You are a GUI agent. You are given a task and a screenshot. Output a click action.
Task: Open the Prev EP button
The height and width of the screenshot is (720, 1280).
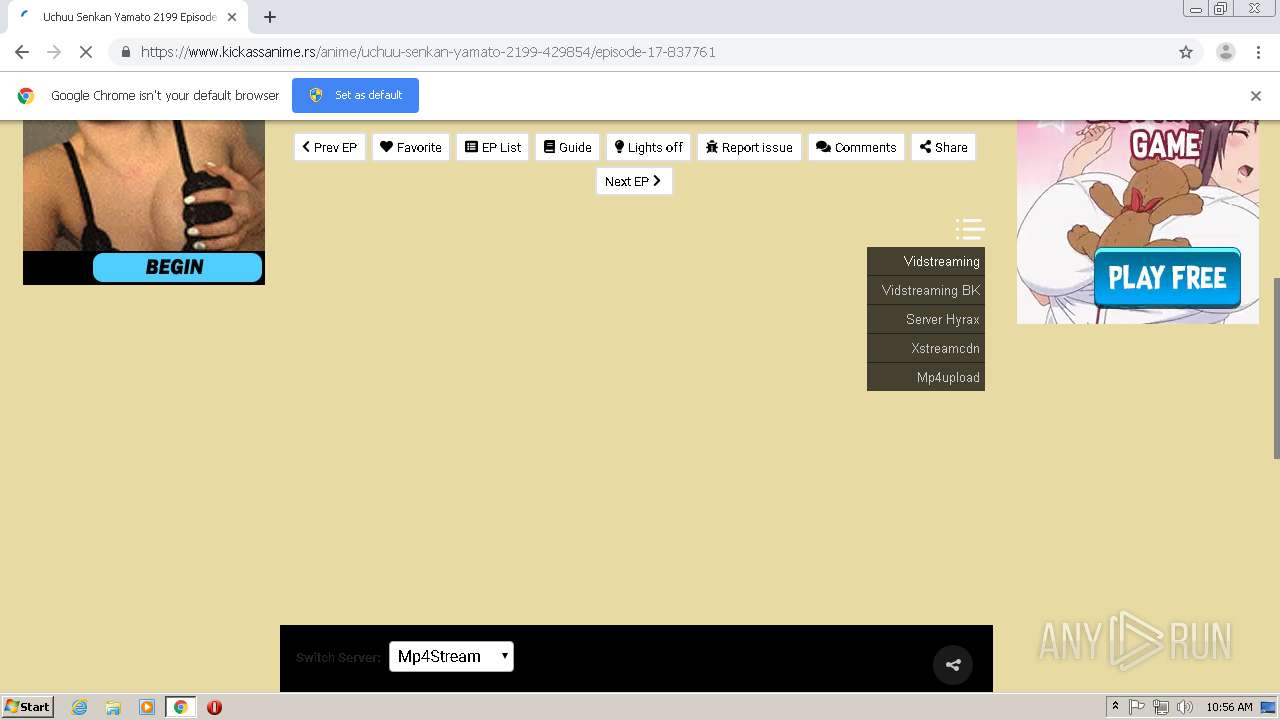(x=329, y=147)
